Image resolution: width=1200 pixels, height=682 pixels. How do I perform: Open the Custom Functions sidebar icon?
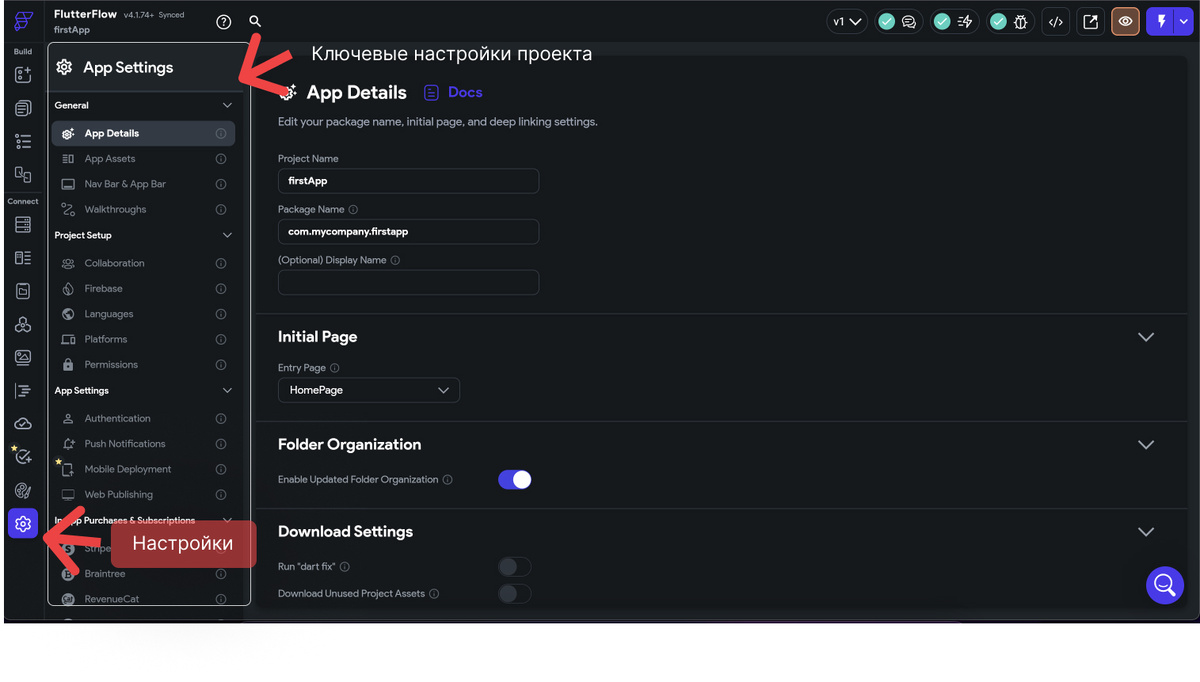[x=23, y=391]
